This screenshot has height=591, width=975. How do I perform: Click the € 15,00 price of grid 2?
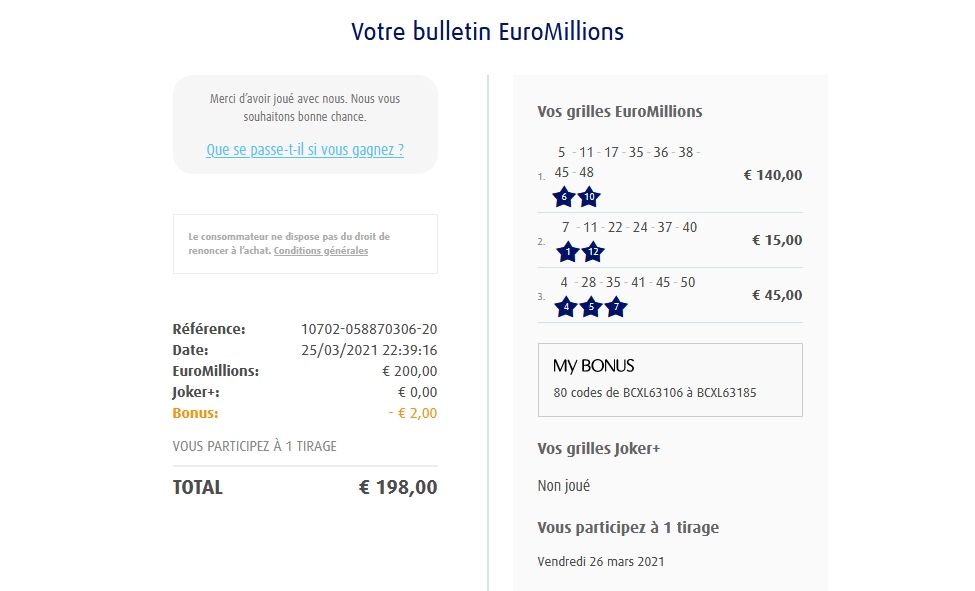777,240
